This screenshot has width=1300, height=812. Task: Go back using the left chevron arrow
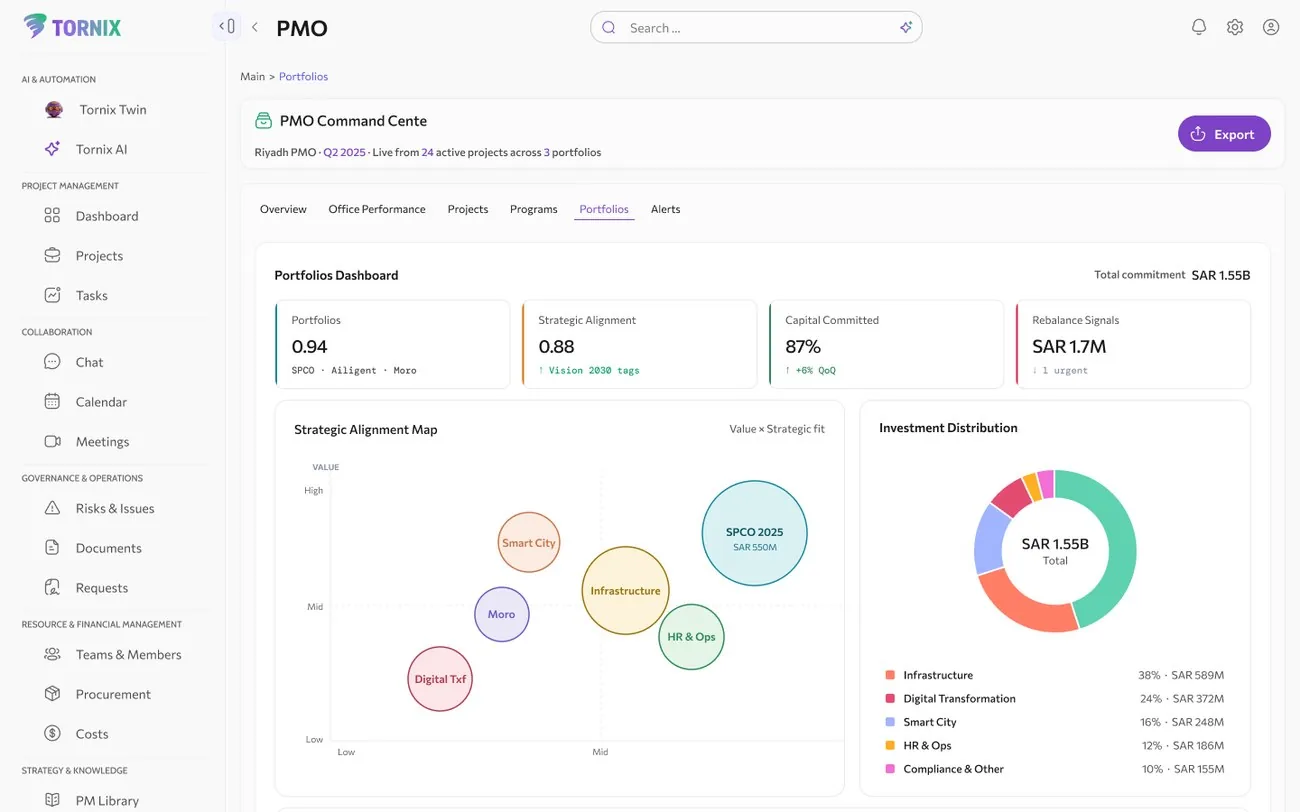point(255,27)
